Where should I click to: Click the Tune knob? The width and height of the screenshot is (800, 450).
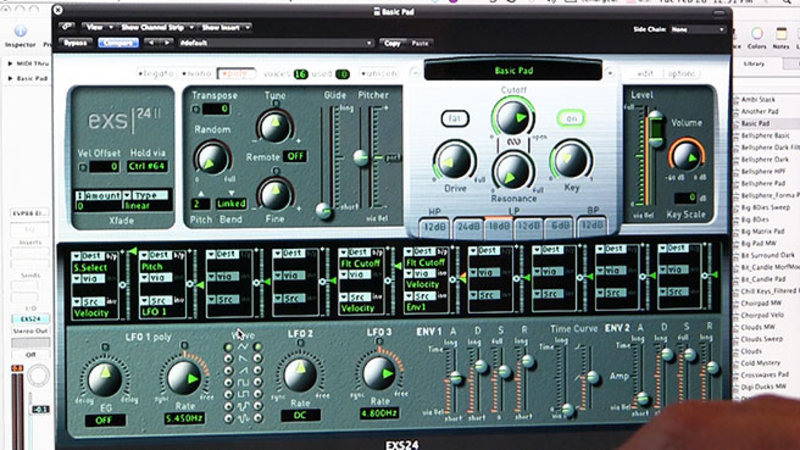pyautogui.click(x=274, y=126)
